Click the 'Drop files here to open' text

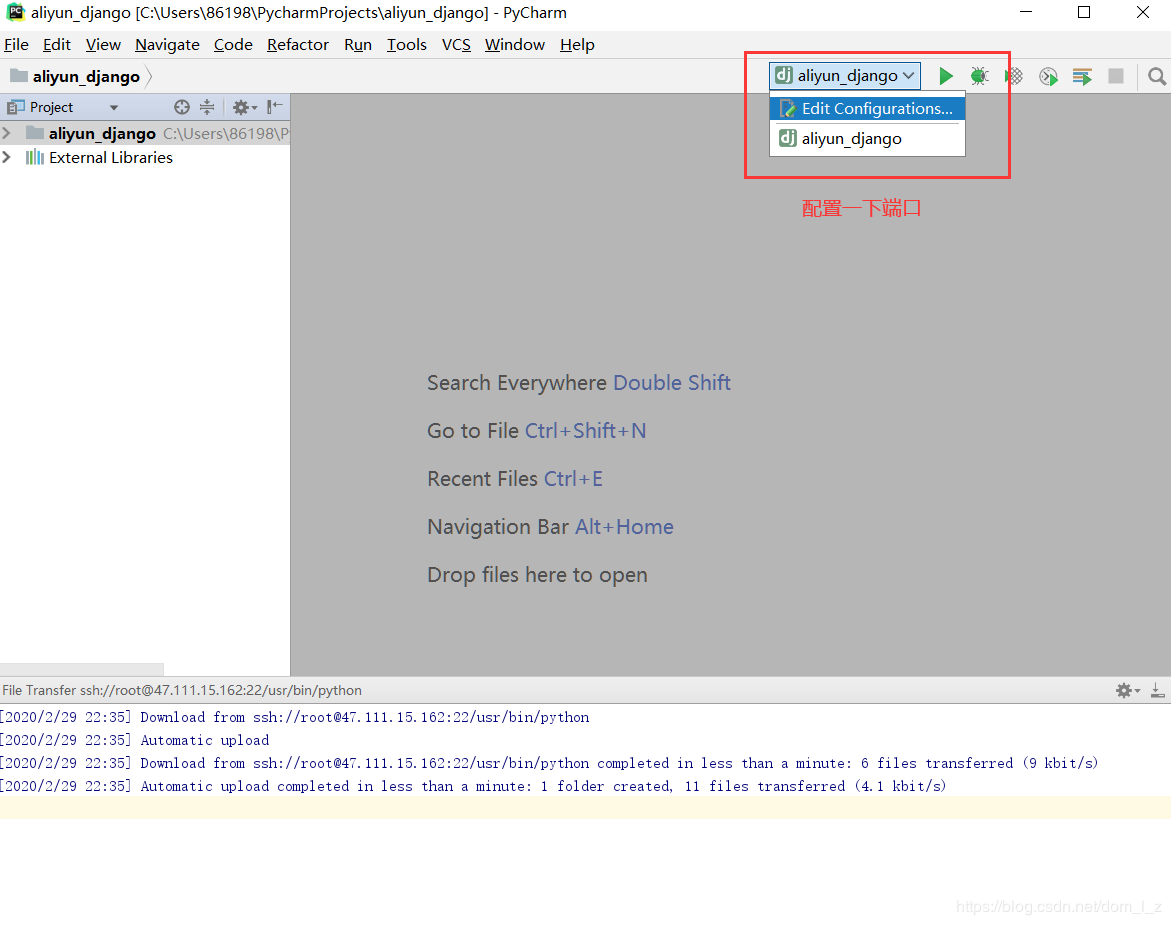coord(537,575)
